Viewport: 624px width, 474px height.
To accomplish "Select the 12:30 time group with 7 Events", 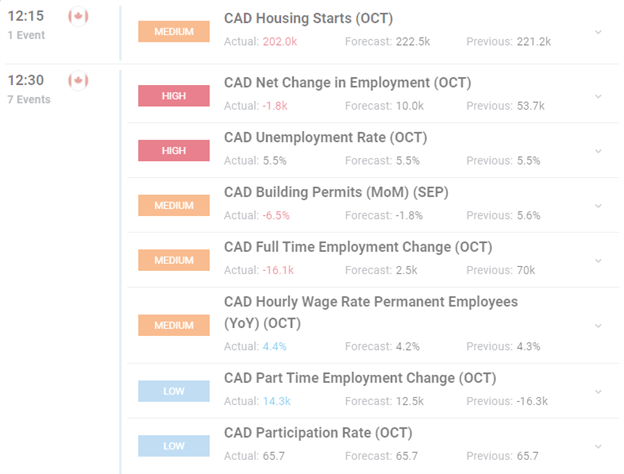I will pos(29,89).
